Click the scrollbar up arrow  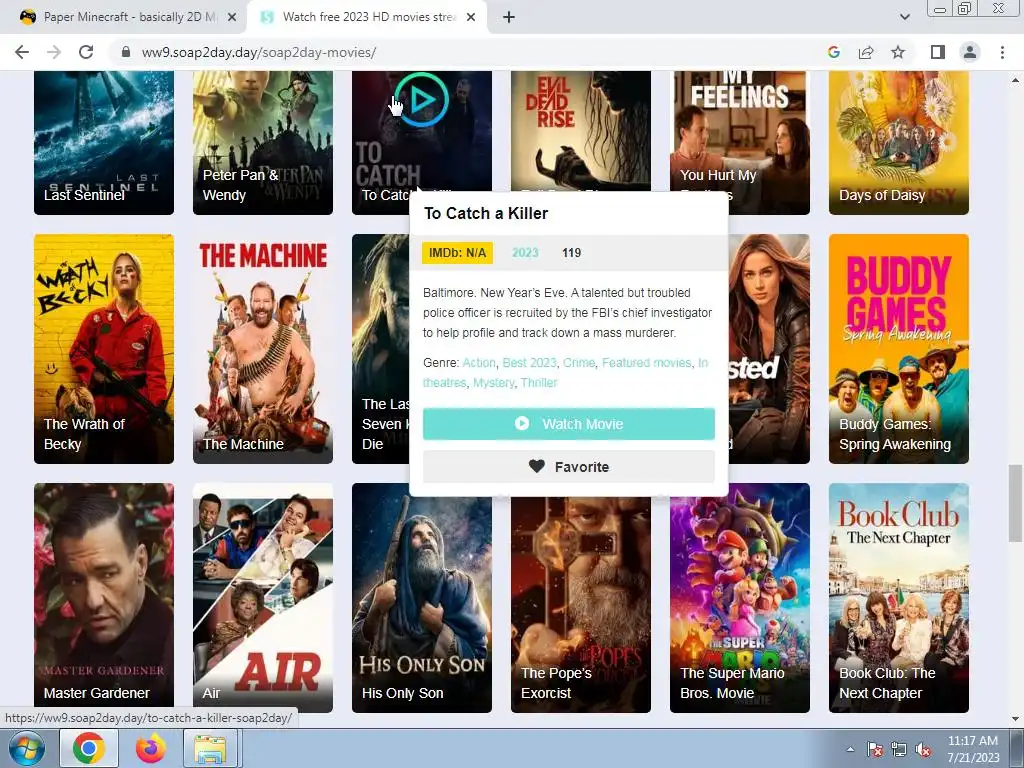pos(1015,80)
